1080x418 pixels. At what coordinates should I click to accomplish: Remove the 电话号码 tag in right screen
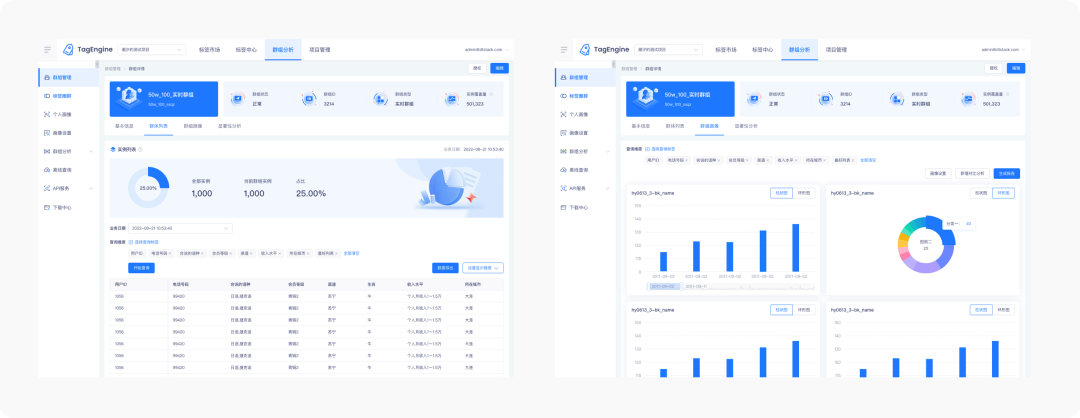(x=687, y=160)
